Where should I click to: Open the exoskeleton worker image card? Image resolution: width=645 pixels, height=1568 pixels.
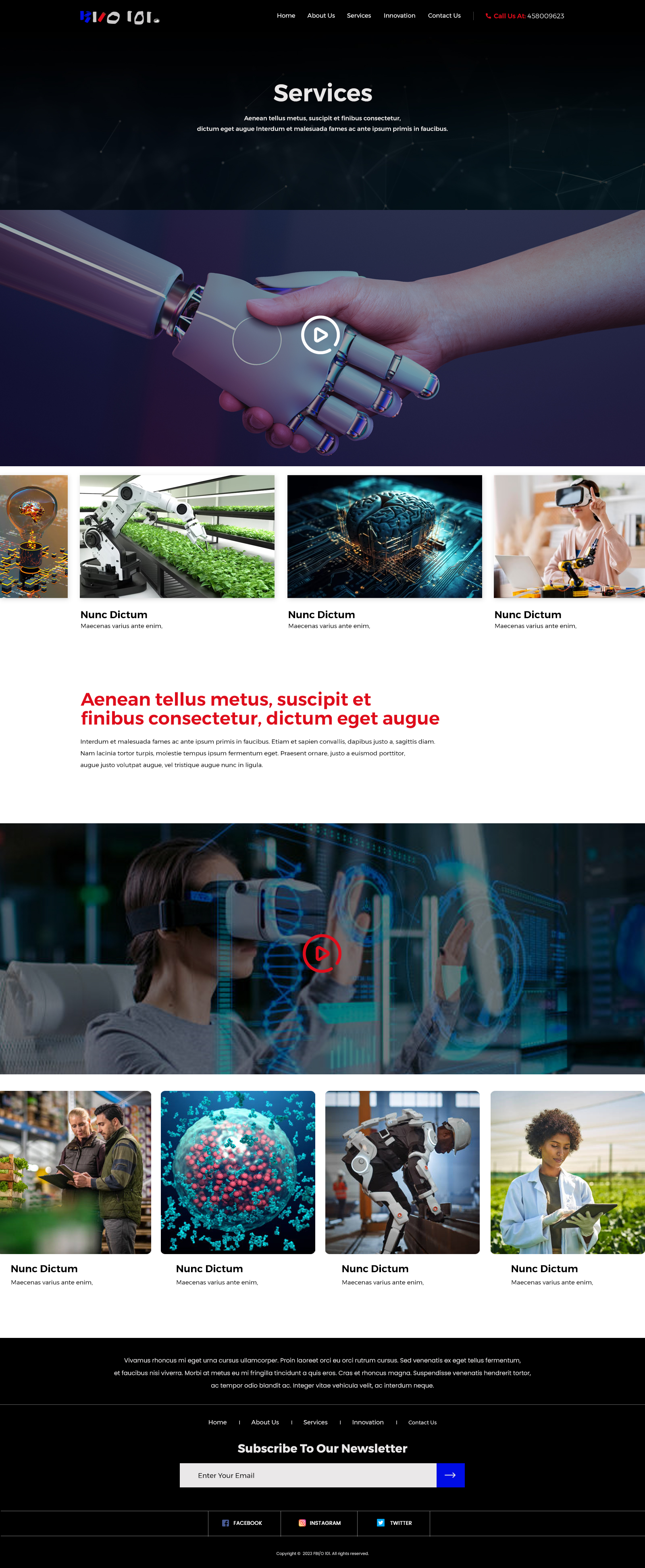402,1172
